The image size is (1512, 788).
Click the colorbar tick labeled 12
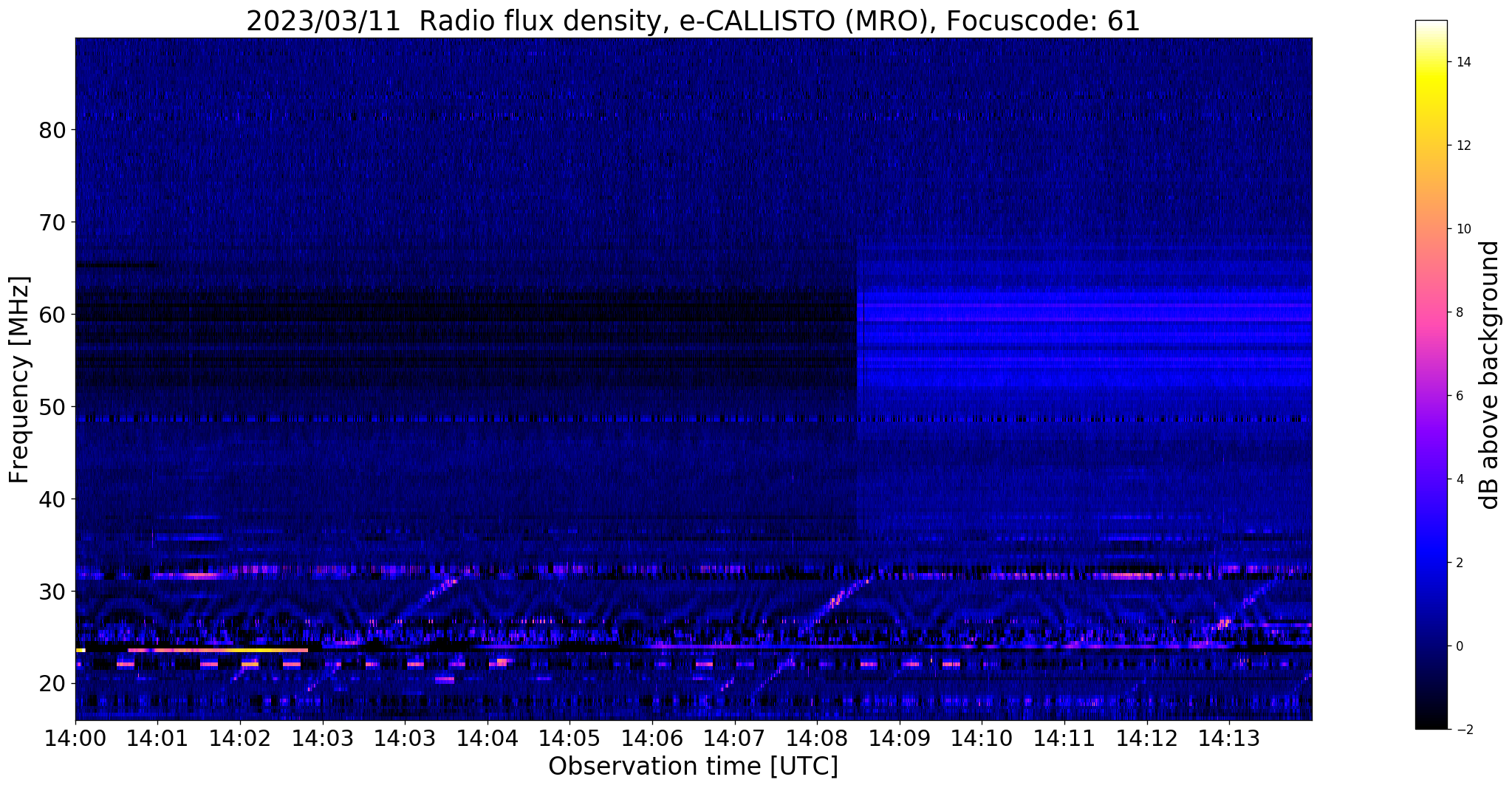pyautogui.click(x=1463, y=145)
